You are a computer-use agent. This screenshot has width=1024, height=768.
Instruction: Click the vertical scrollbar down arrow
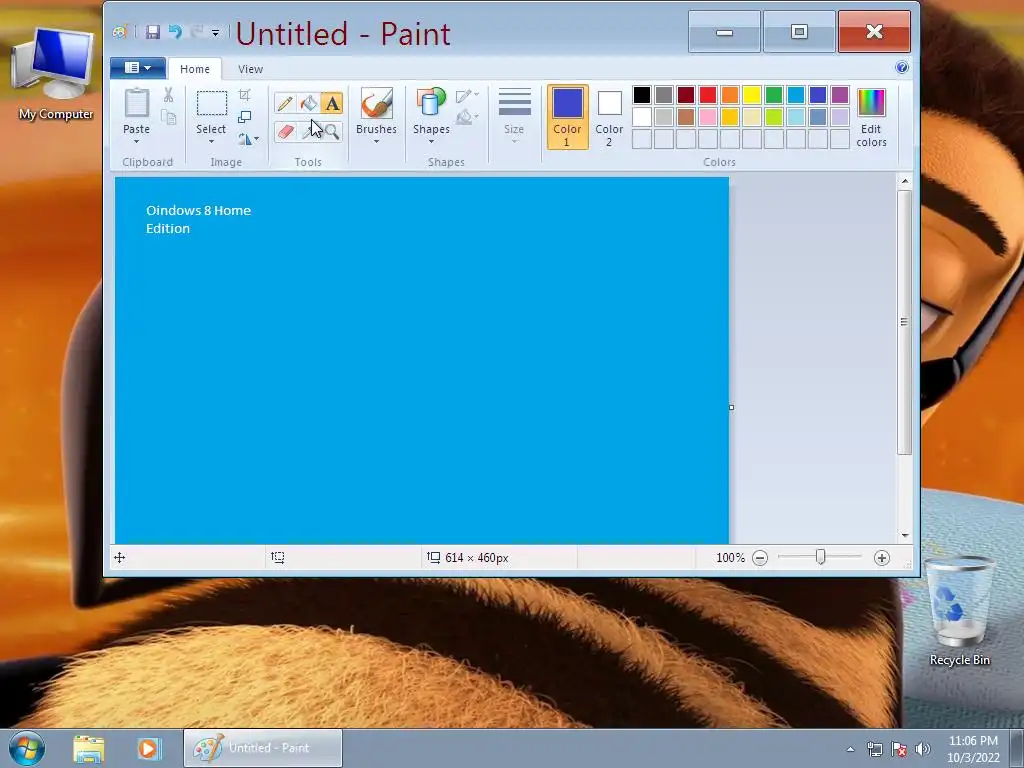click(904, 536)
